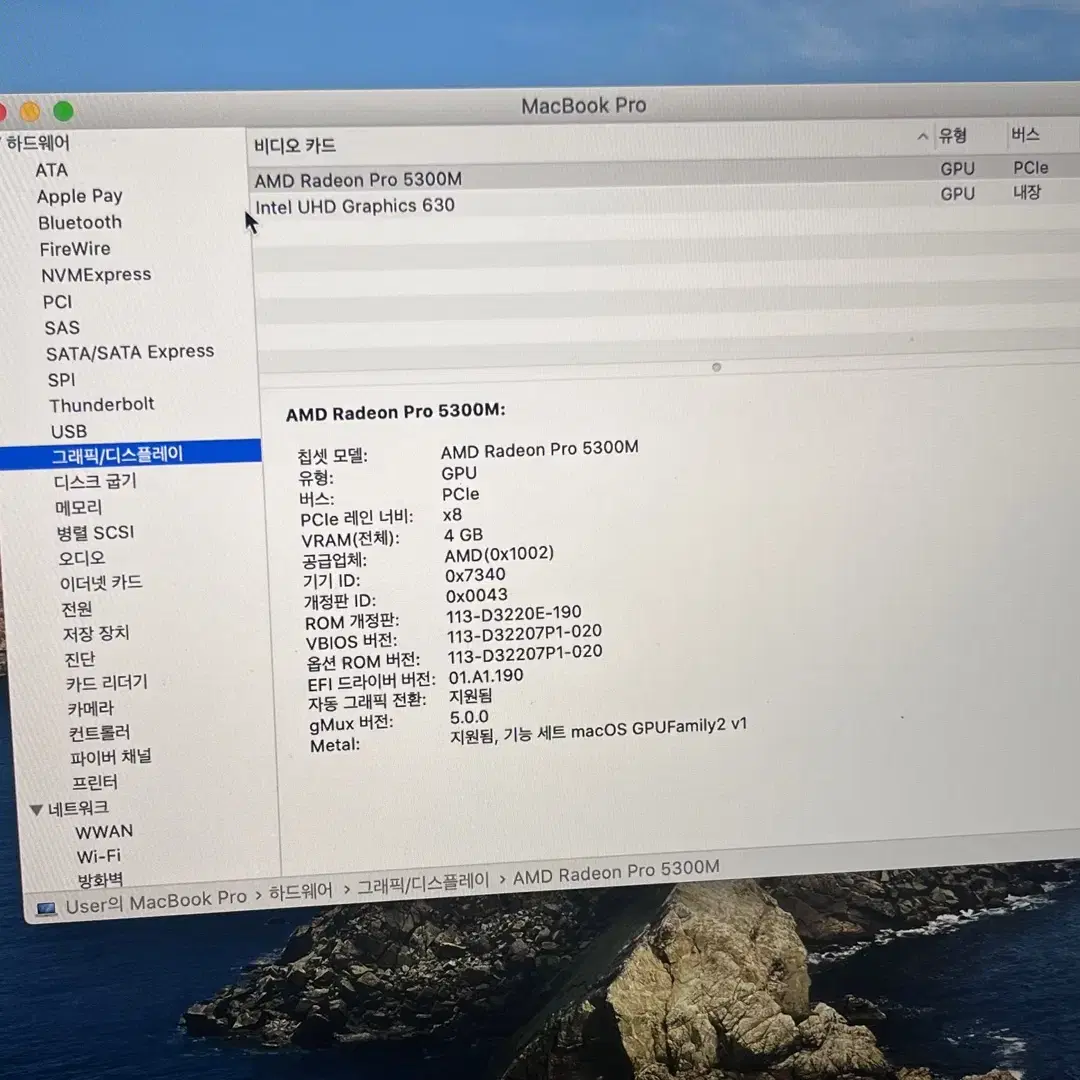Open SATA/SATA Express section
This screenshot has height=1080, width=1080.
click(129, 353)
